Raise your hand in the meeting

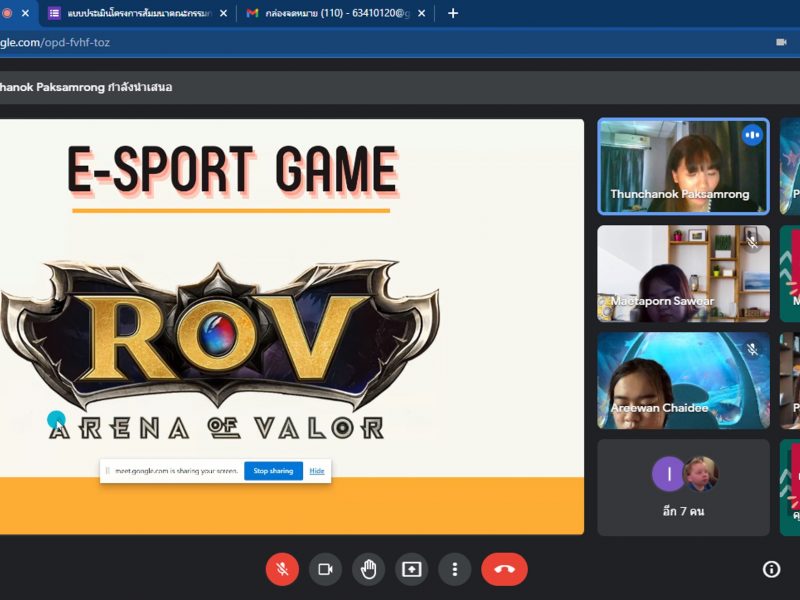(x=368, y=569)
